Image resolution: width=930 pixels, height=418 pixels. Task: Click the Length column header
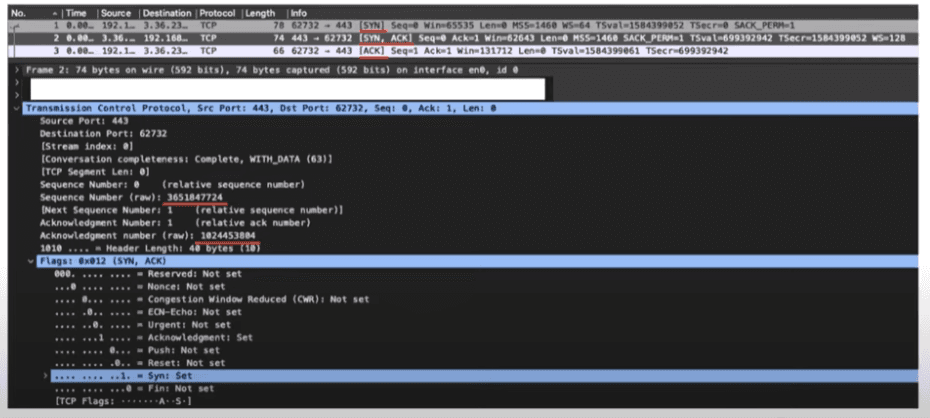[x=260, y=13]
